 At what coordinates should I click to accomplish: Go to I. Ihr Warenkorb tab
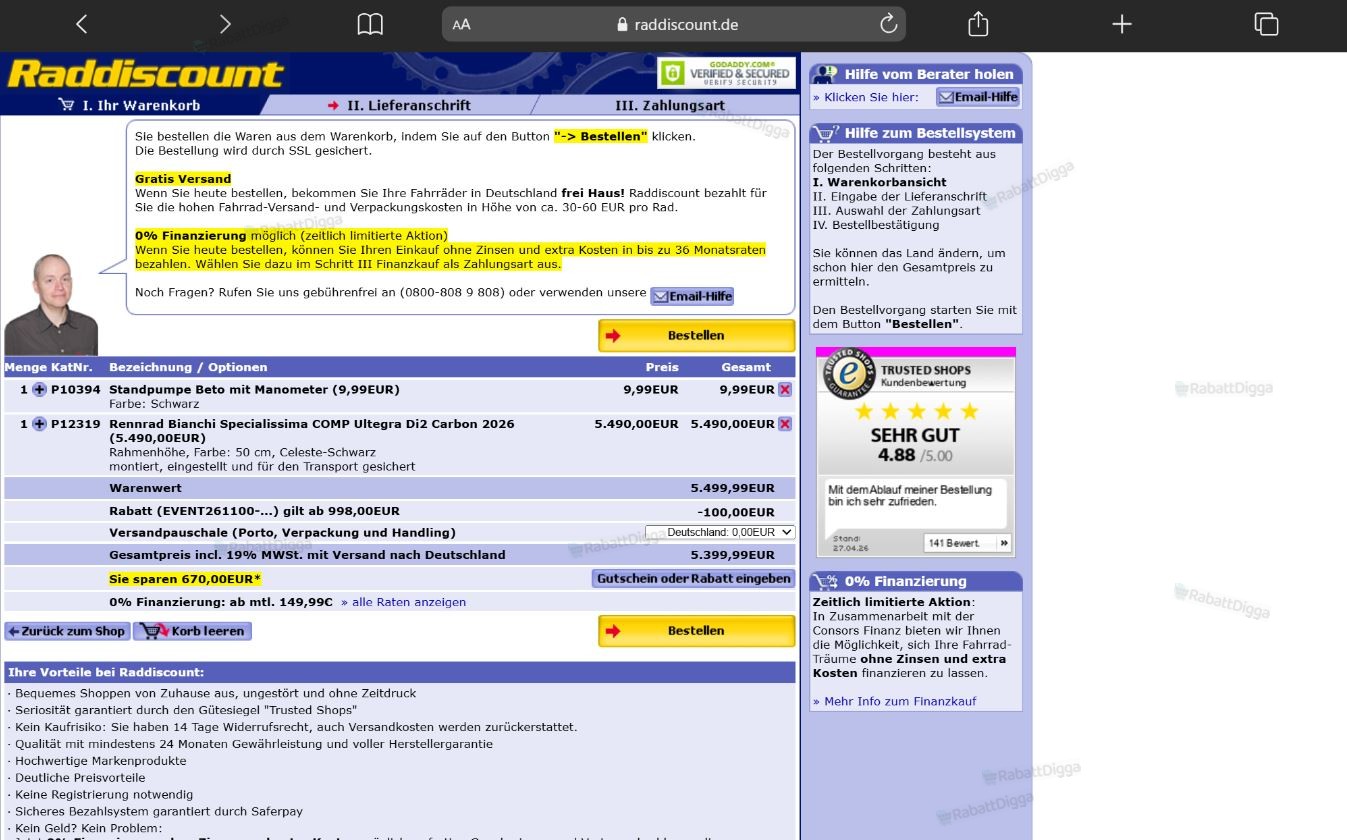click(x=130, y=105)
